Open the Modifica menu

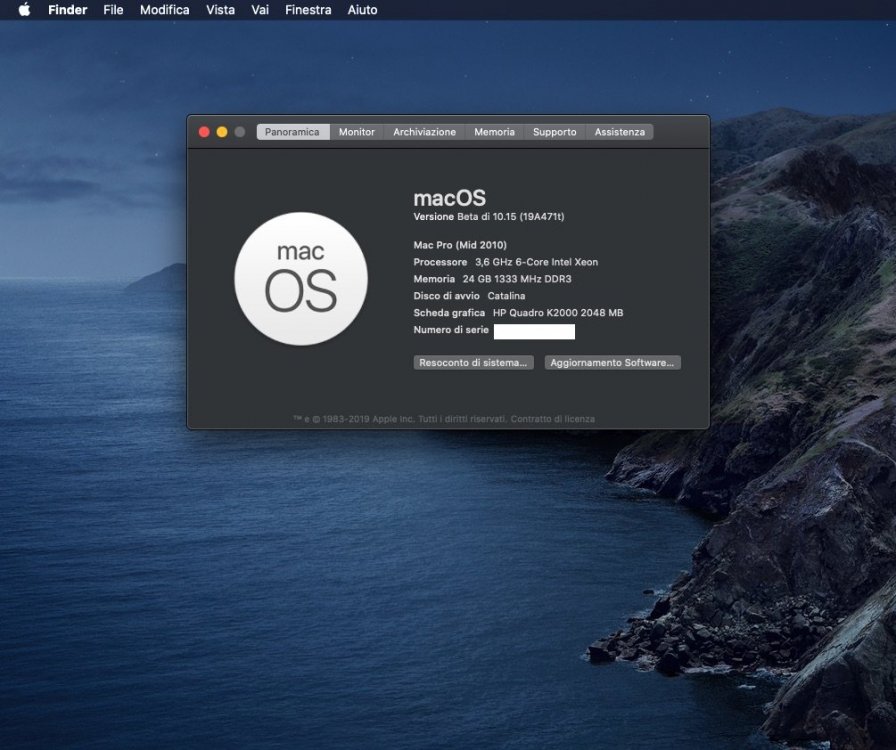point(165,10)
